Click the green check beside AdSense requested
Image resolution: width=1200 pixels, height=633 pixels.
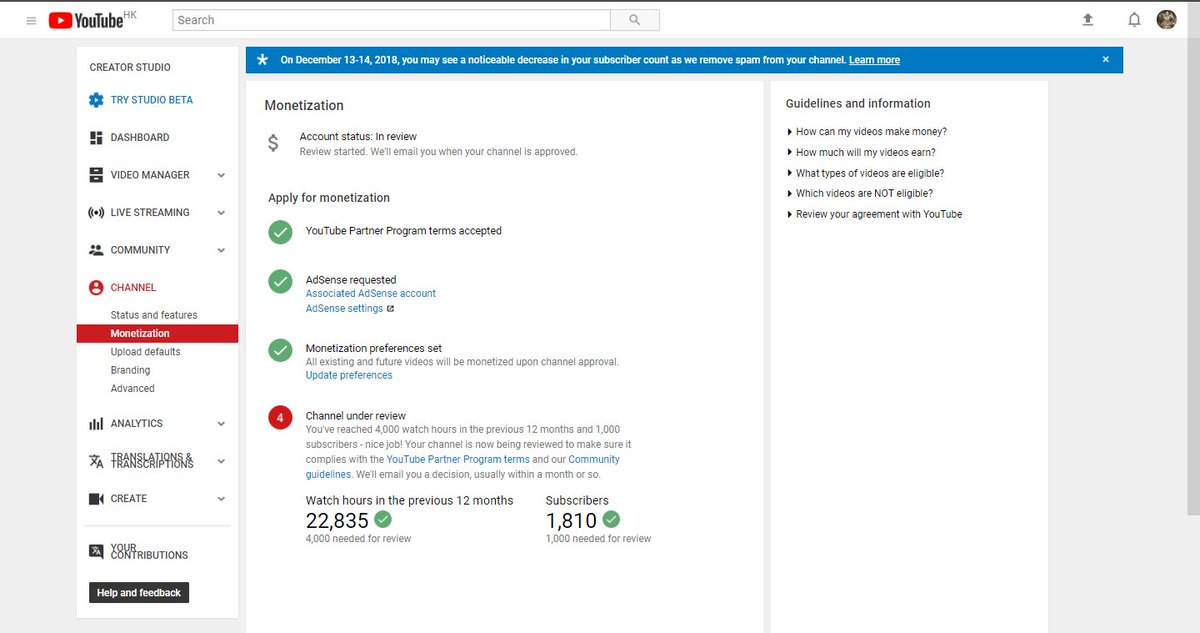(x=280, y=281)
